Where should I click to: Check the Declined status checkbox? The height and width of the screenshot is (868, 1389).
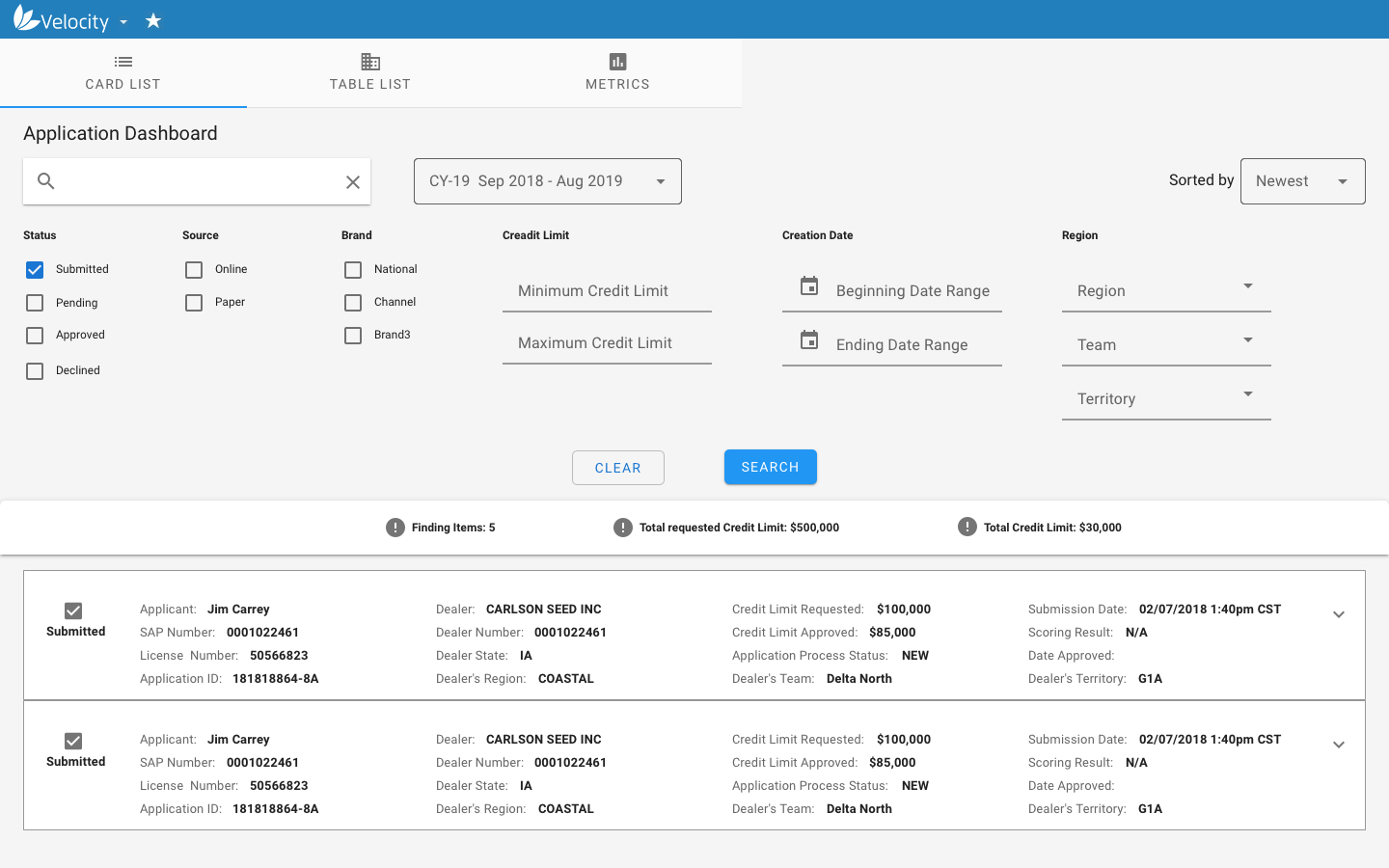[x=35, y=371]
